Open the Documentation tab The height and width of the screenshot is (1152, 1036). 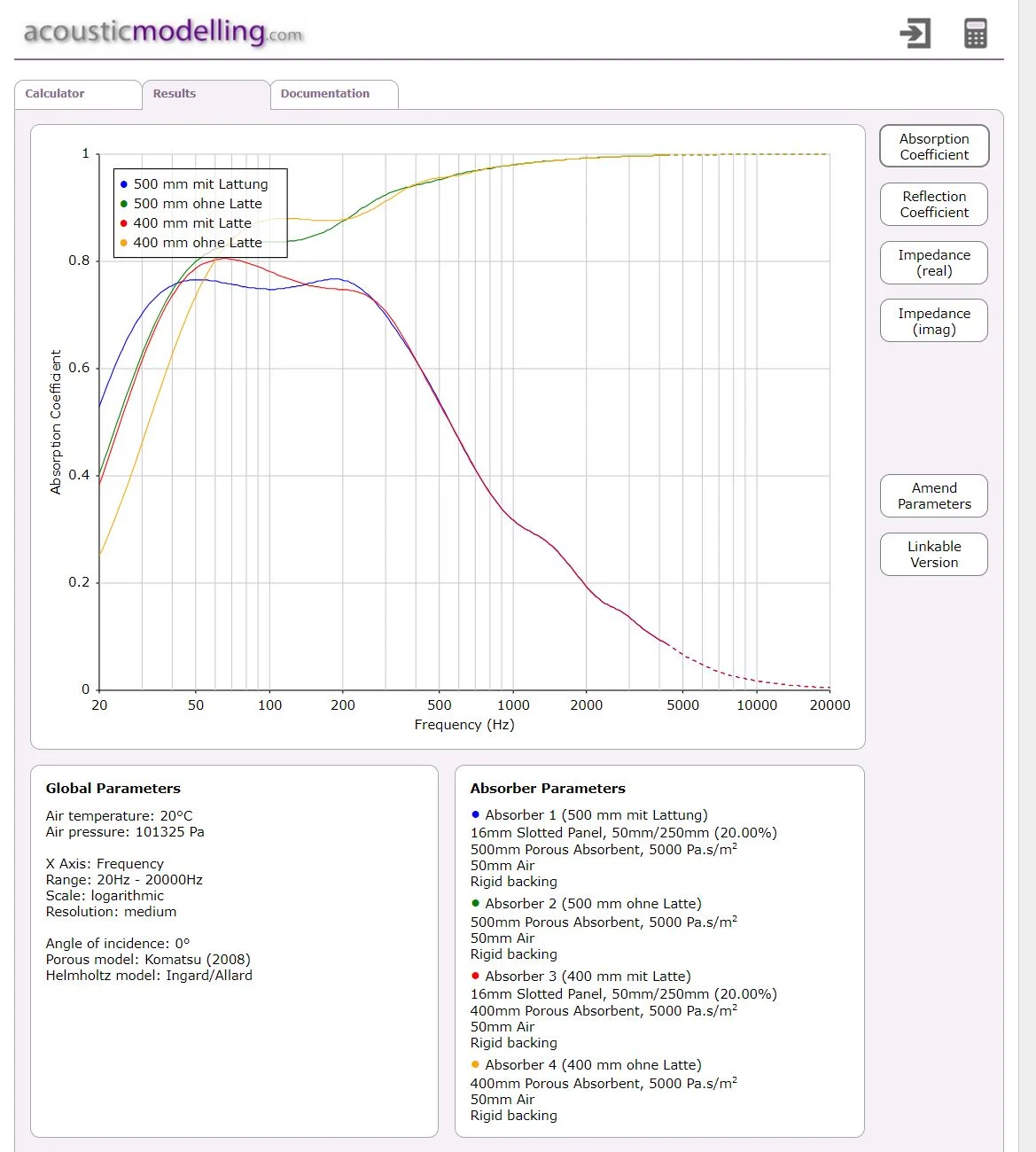334,94
